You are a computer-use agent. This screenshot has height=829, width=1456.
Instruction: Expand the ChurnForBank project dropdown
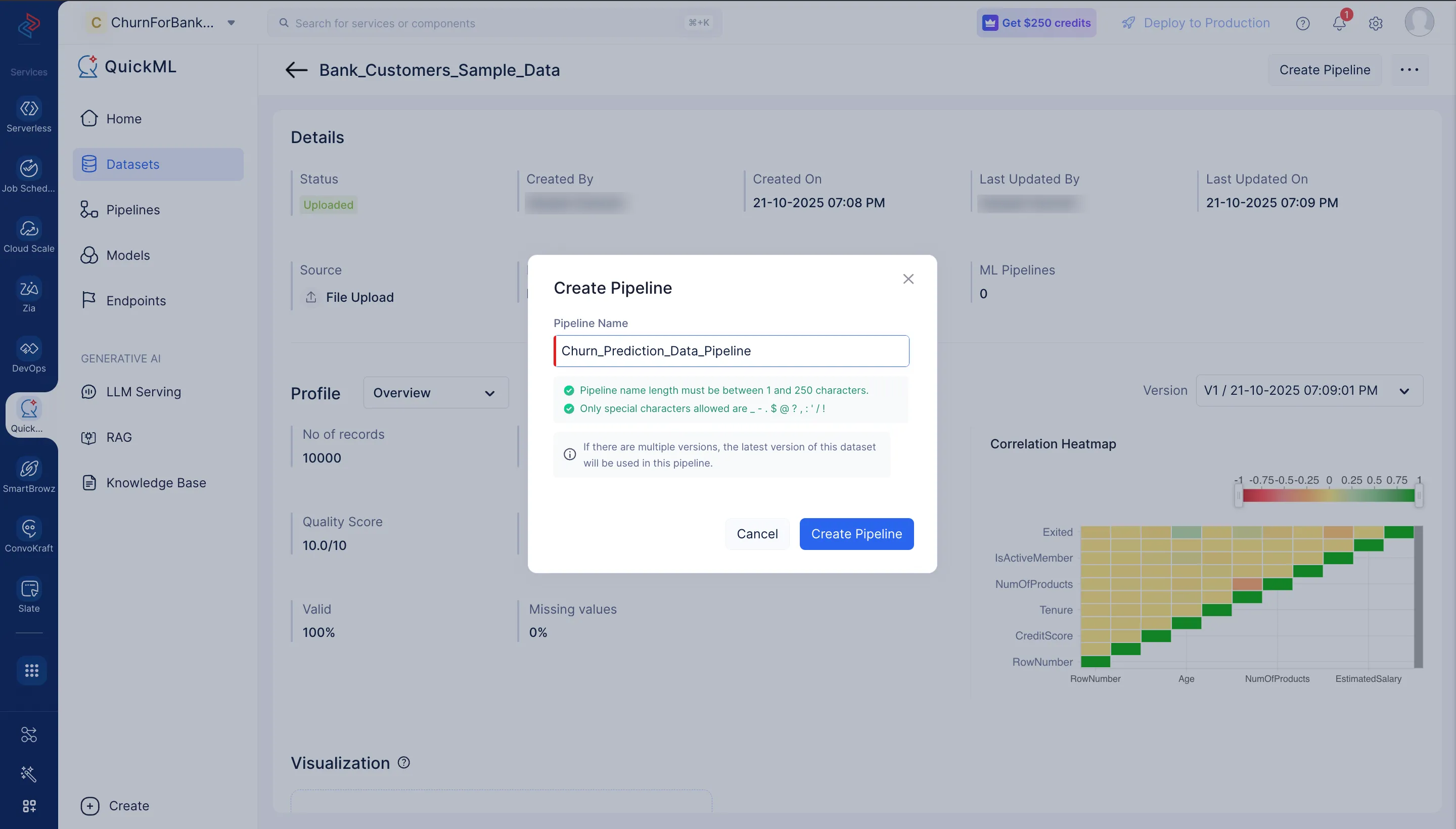pyautogui.click(x=231, y=23)
